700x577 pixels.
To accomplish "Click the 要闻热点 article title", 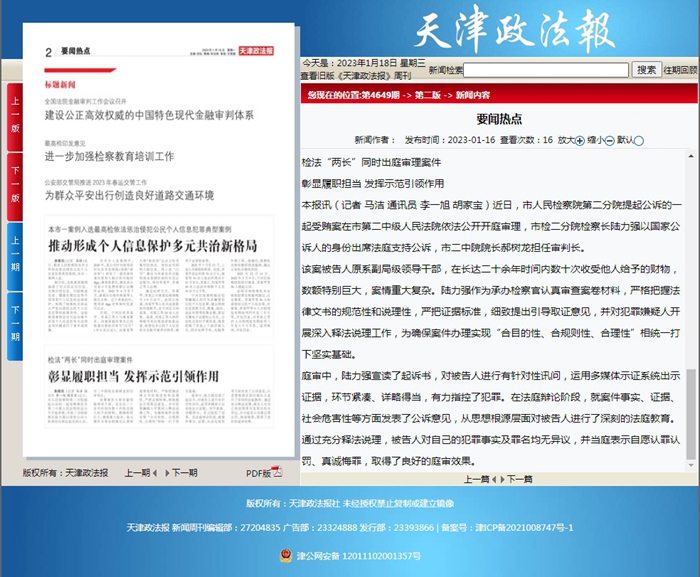I will [x=499, y=119].
